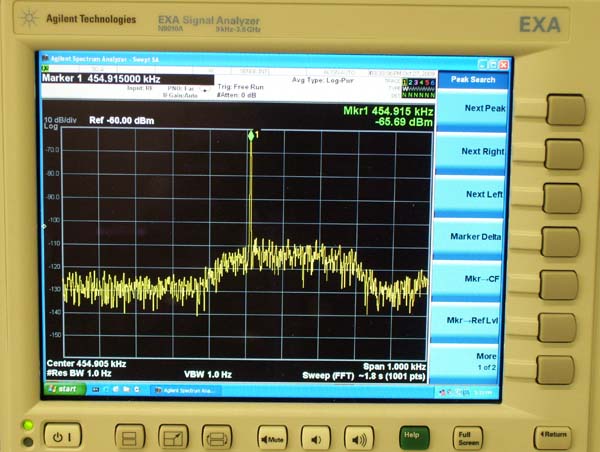The height and width of the screenshot is (452, 600).
Task: Click the Full Screen front panel key
Action: [468, 438]
